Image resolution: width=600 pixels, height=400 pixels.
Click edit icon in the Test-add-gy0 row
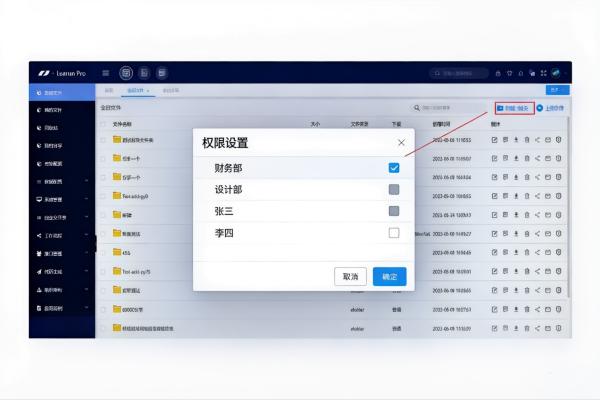click(x=494, y=196)
